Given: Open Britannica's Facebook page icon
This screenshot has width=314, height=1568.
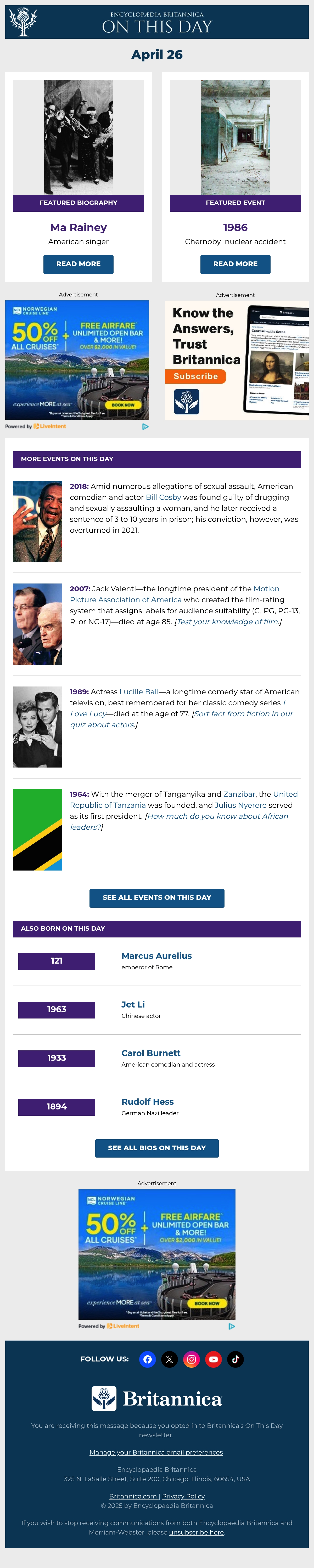Looking at the screenshot, I should point(148,1359).
